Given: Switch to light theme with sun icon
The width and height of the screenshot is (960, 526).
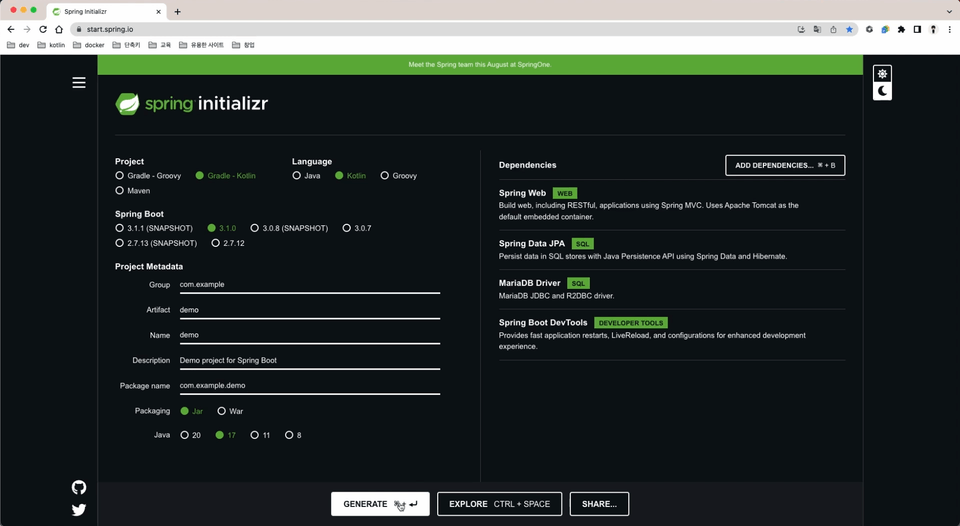Looking at the screenshot, I should pos(882,73).
